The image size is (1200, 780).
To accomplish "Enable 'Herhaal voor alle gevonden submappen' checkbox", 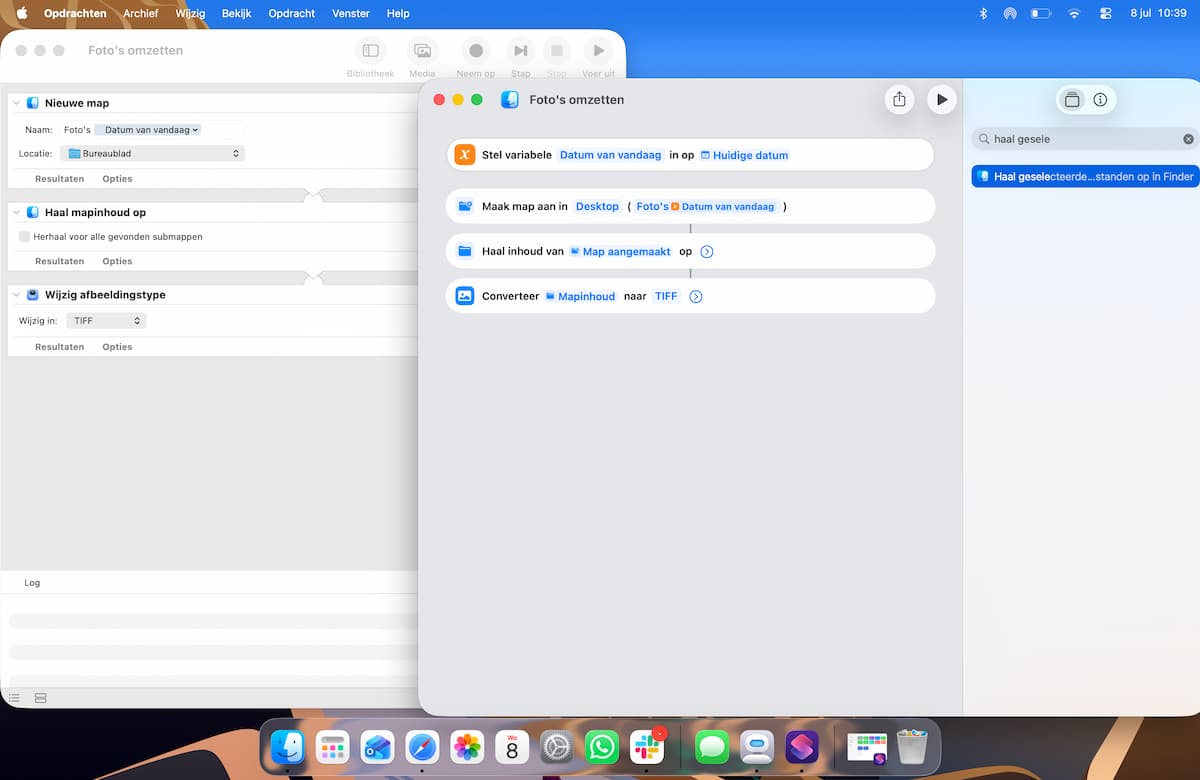I will coord(24,237).
